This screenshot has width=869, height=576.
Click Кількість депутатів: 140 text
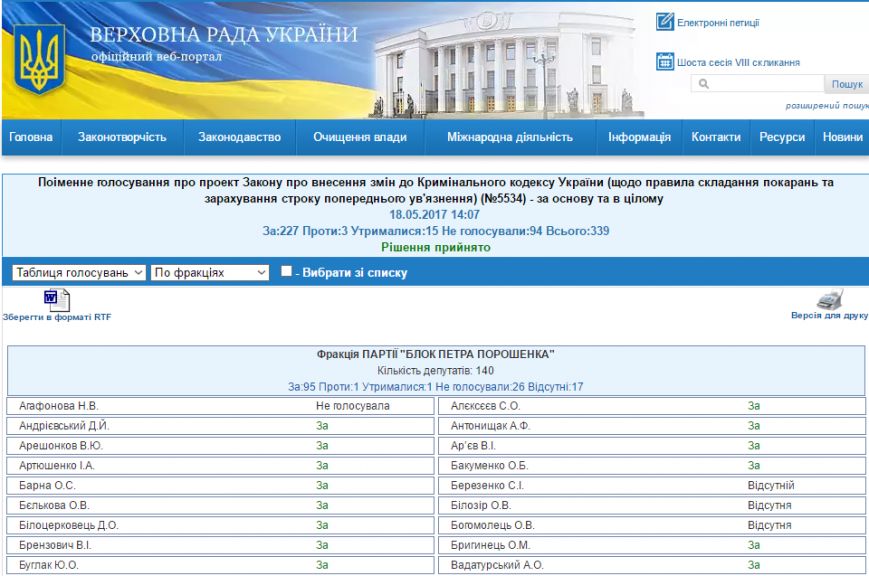(x=436, y=370)
